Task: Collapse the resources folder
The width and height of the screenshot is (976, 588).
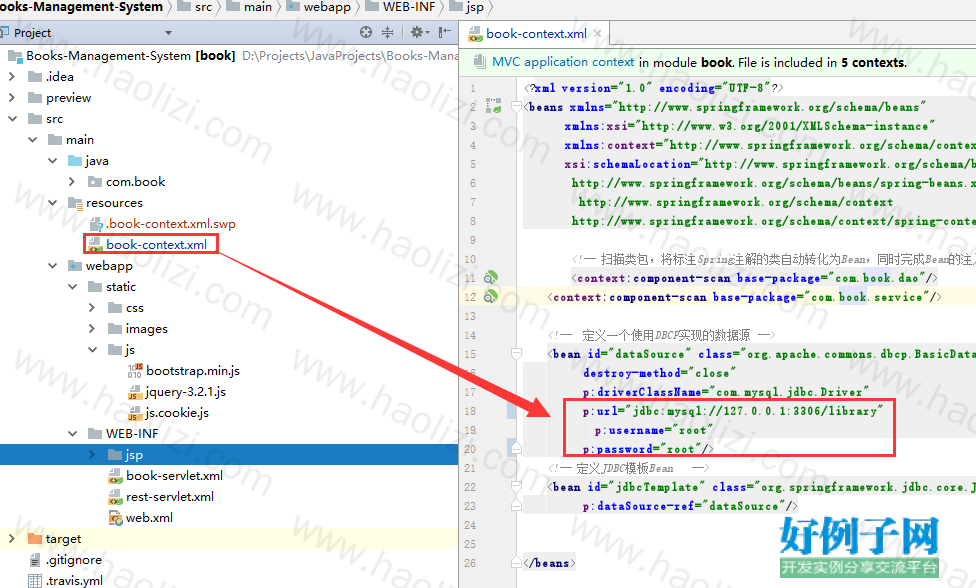Action: [x=53, y=203]
